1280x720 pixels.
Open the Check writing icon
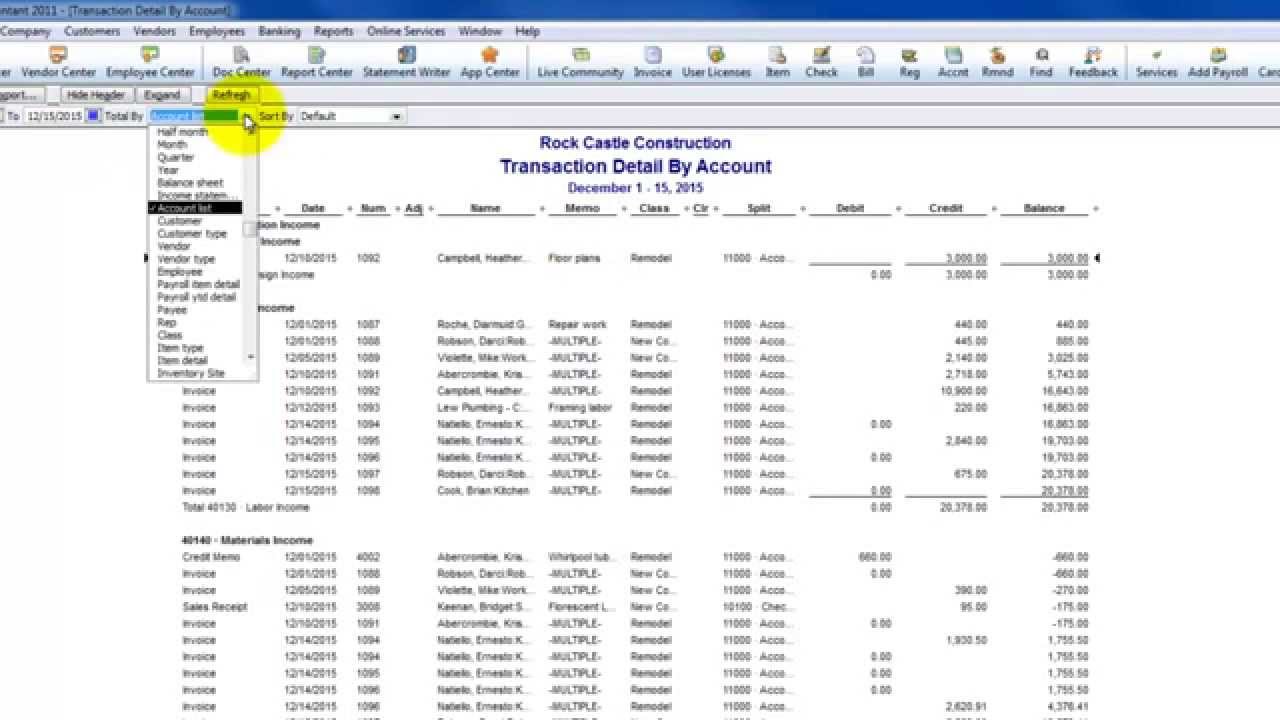pyautogui.click(x=821, y=62)
